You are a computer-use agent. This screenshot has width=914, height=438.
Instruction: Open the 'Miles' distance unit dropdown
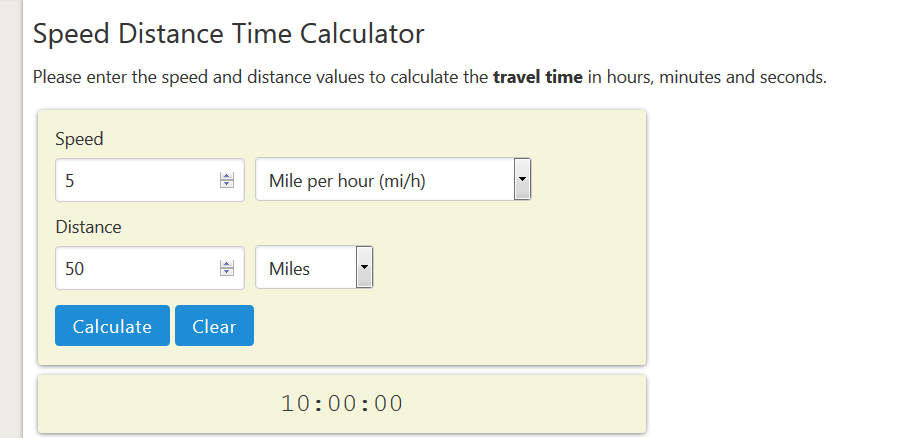pyautogui.click(x=305, y=269)
